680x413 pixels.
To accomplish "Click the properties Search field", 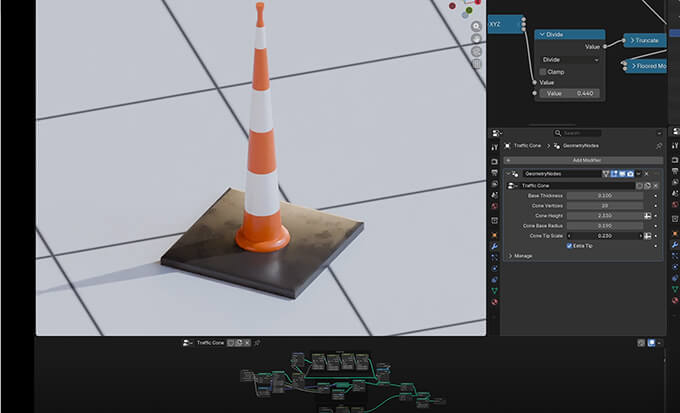I will tap(580, 132).
